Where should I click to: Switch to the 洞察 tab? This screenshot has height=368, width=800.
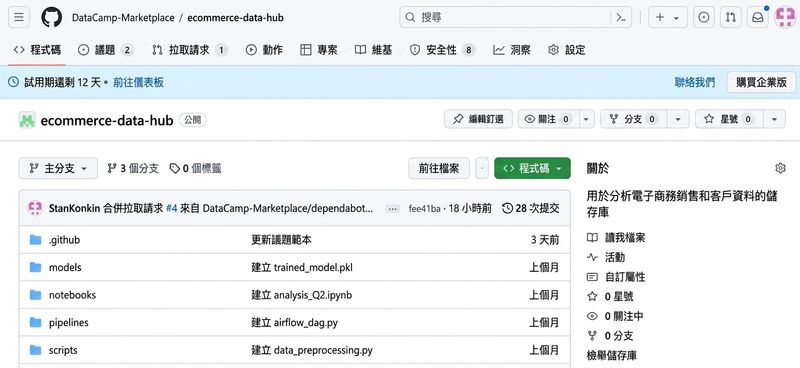(512, 50)
